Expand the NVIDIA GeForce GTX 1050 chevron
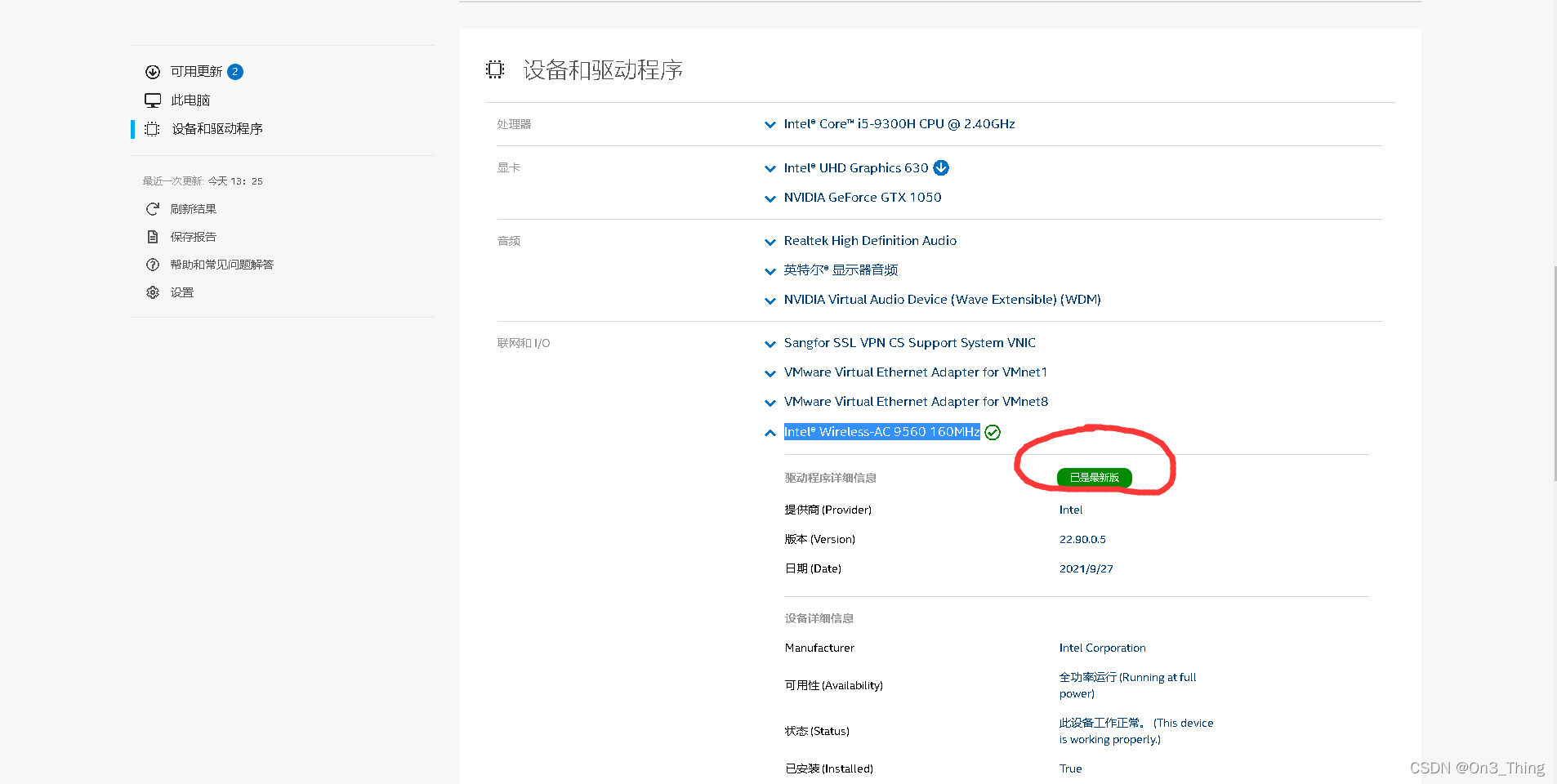Viewport: 1557px width, 784px height. click(x=770, y=198)
